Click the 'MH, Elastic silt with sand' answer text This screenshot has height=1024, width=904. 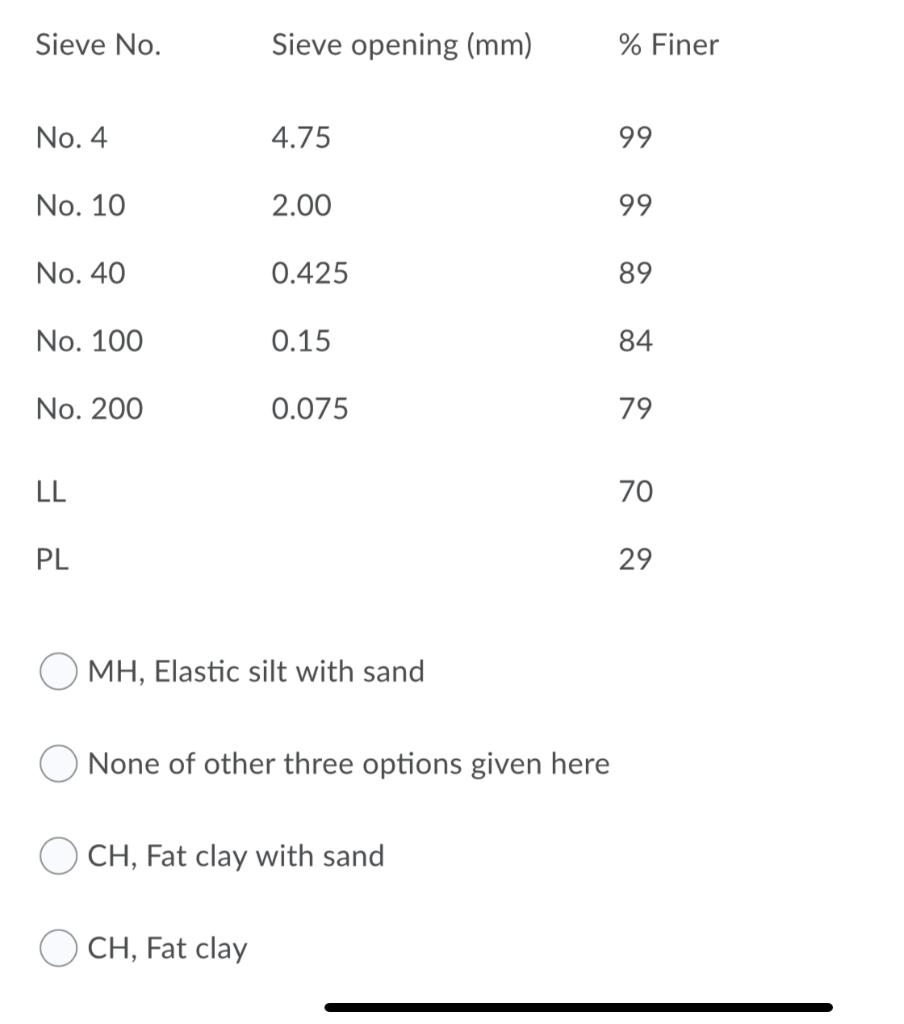tap(256, 671)
